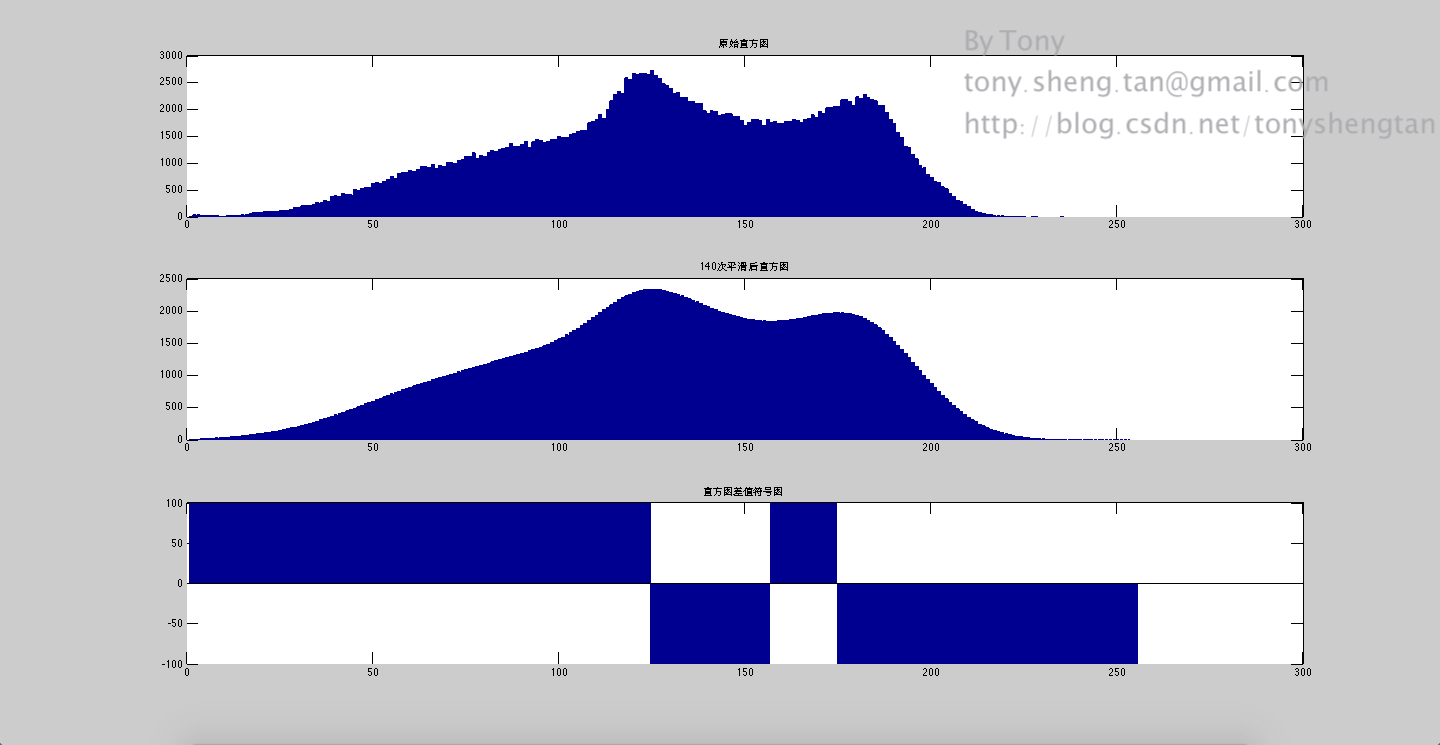Select the negative block just right of 125
Viewport: 1440px width, 745px height.
point(710,623)
